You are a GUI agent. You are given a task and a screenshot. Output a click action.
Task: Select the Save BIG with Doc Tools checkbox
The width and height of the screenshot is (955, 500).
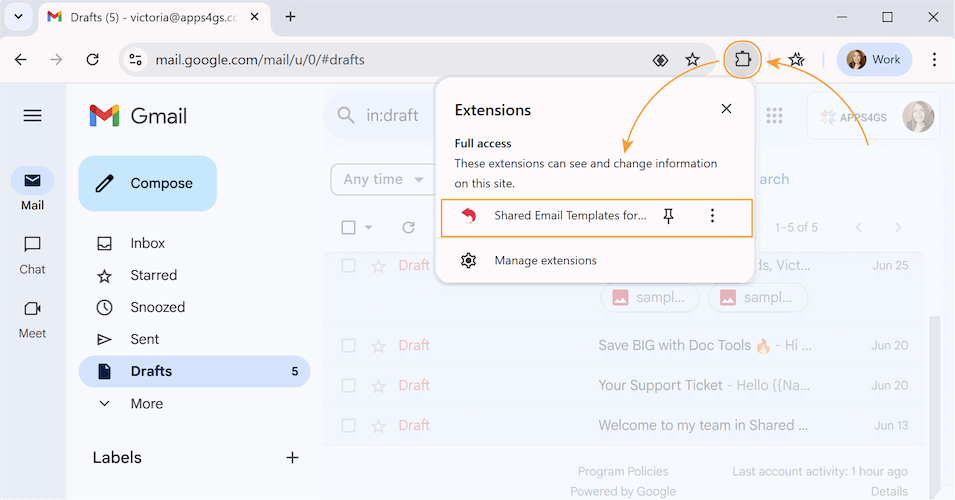348,345
